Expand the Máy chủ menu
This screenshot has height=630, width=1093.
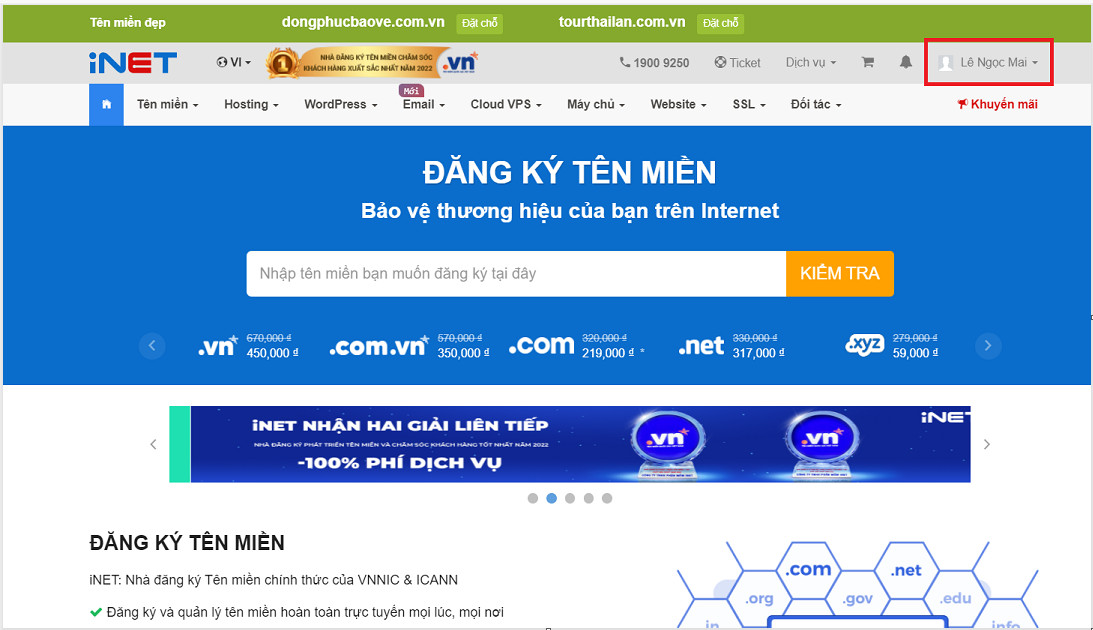[x=595, y=105]
